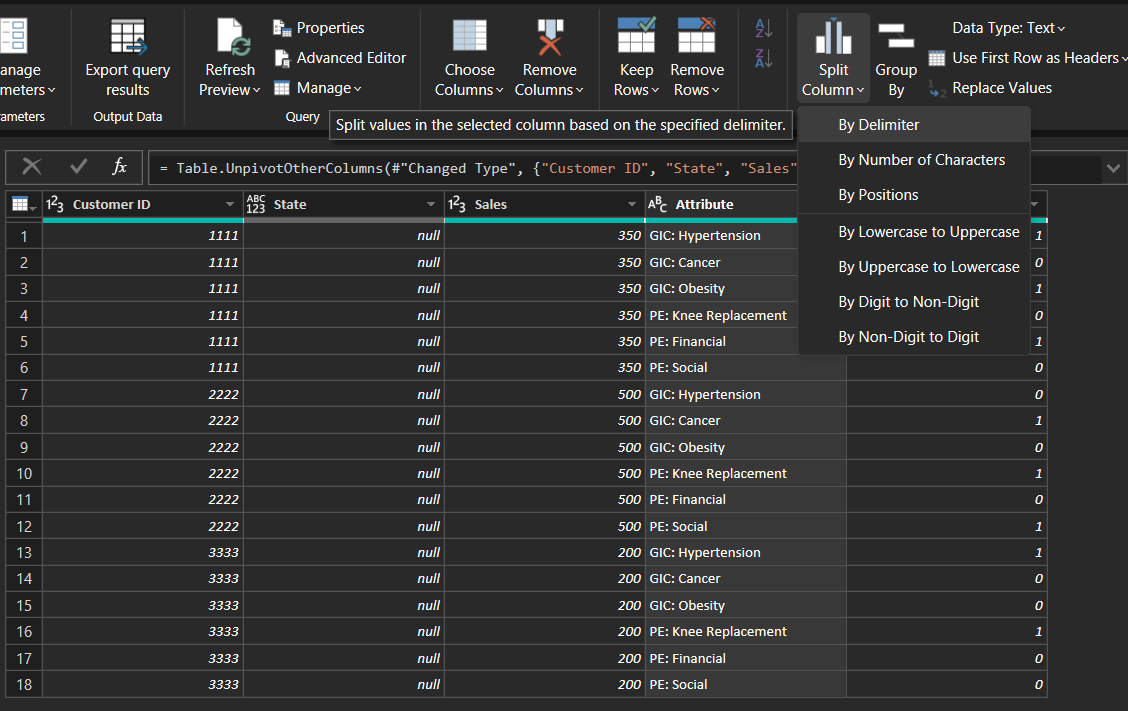Cancel the formula with the X icon
The height and width of the screenshot is (711, 1128).
tap(32, 167)
